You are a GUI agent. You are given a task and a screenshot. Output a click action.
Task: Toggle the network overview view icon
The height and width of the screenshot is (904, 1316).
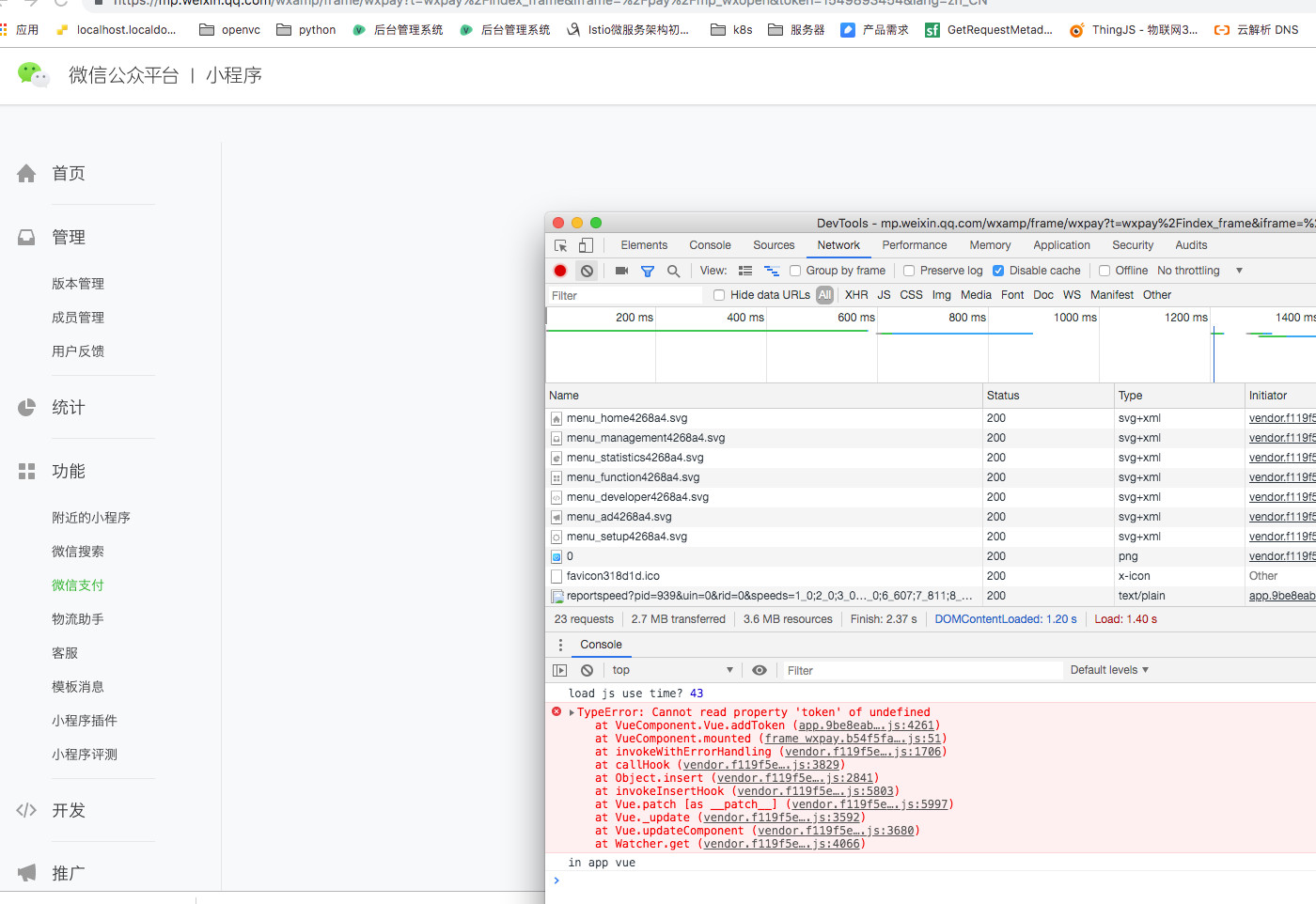[772, 271]
